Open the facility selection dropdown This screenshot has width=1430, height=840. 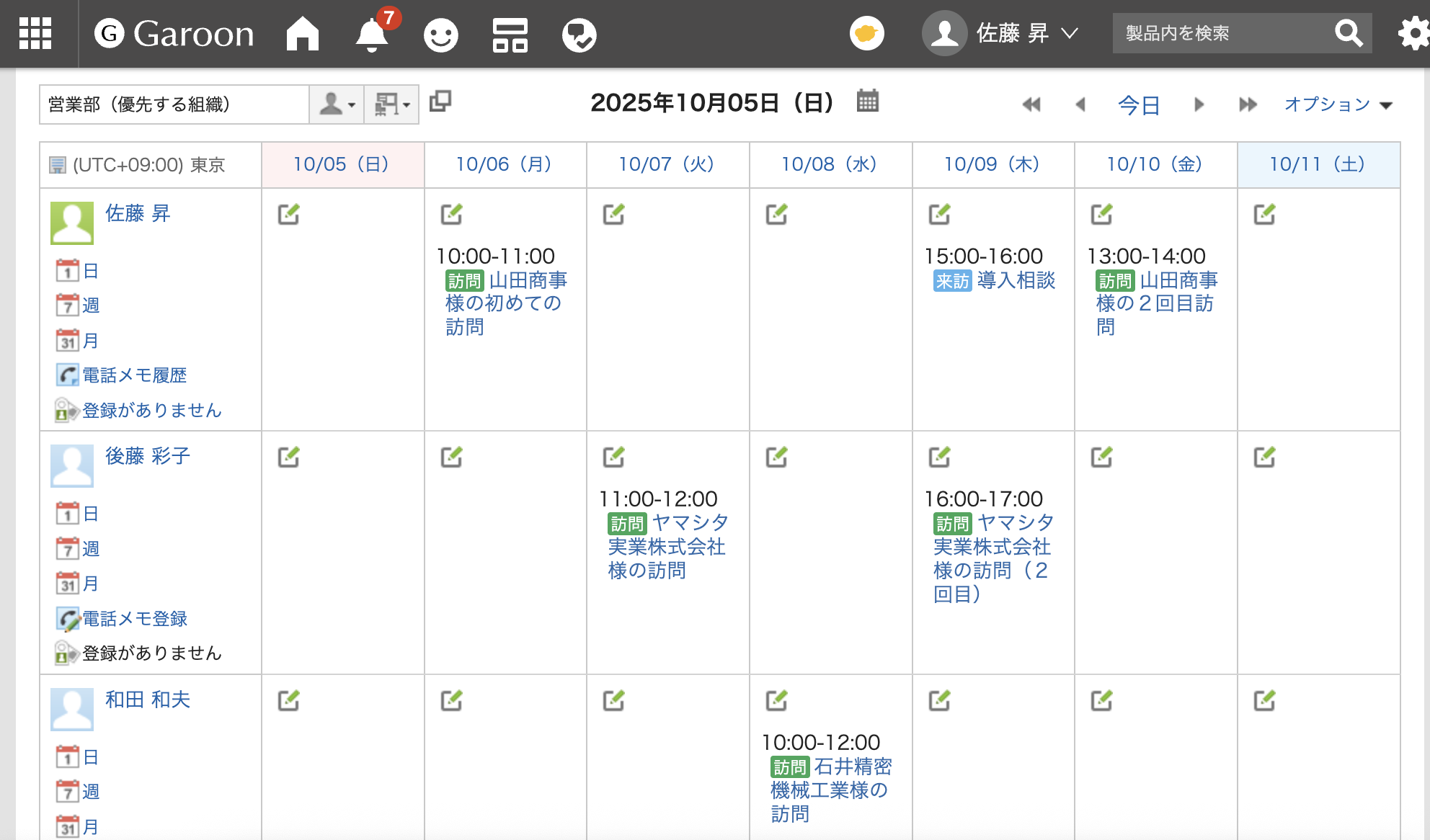coord(391,104)
